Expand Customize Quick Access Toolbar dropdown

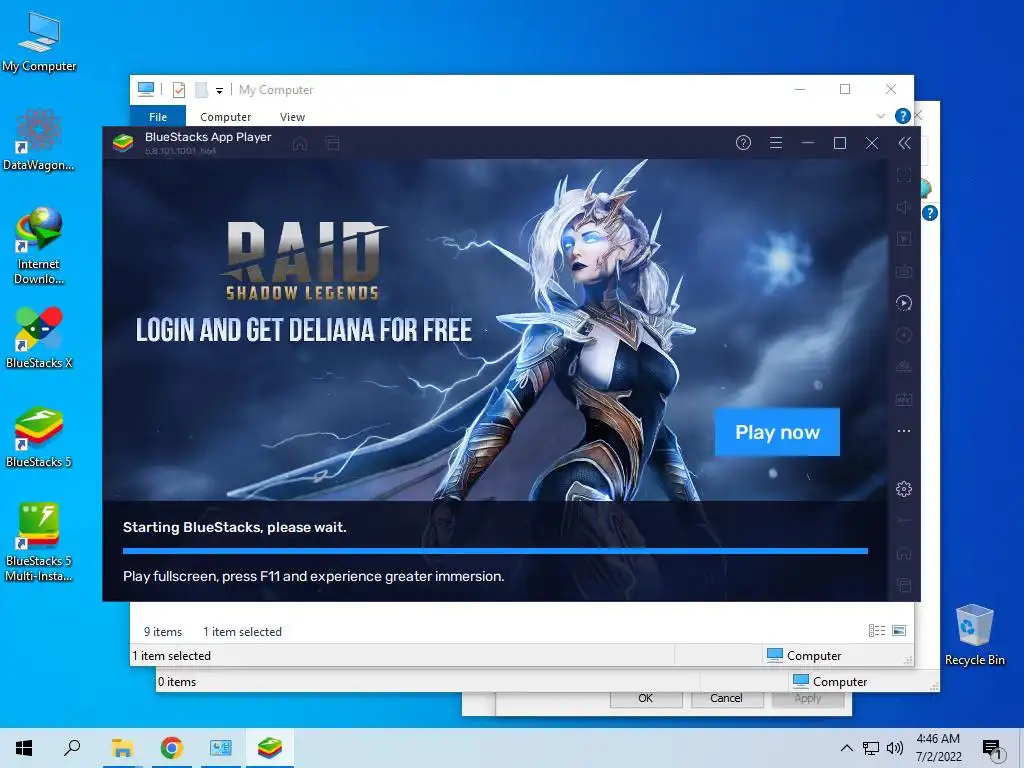pyautogui.click(x=219, y=90)
